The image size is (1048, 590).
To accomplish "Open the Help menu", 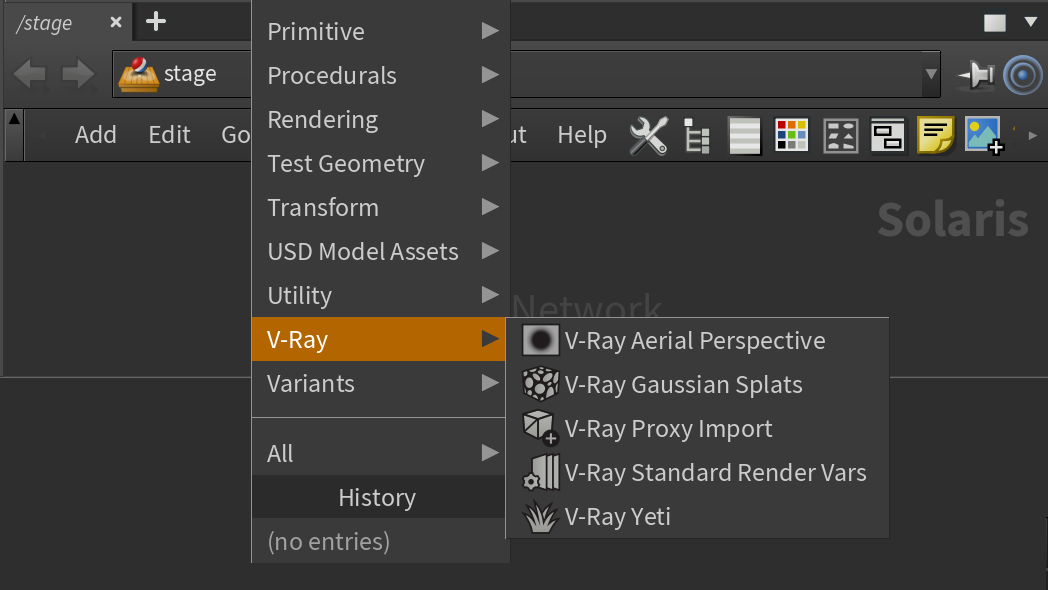I will coord(582,135).
